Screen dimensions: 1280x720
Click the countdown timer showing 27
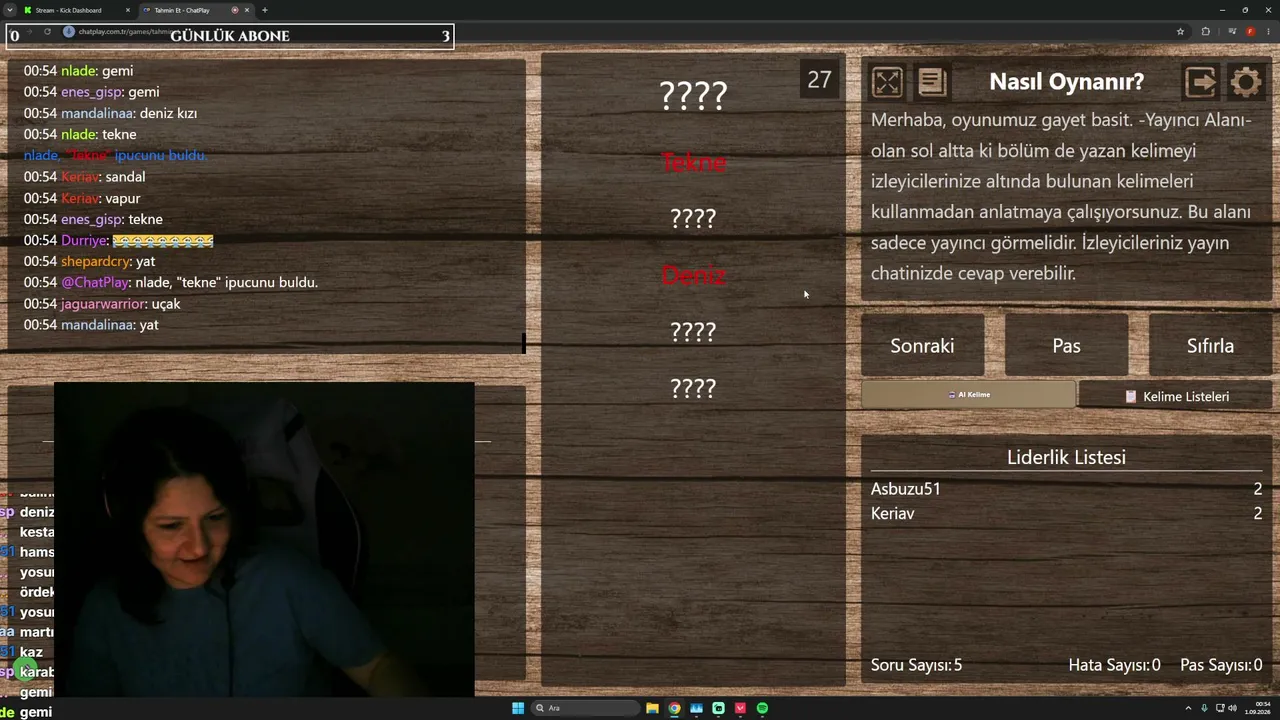[x=819, y=80]
